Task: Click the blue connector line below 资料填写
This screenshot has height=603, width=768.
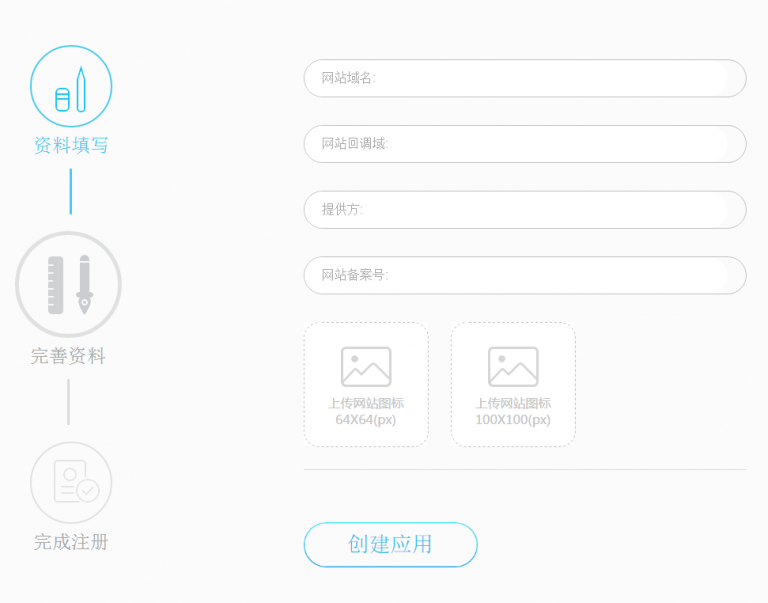Action: pos(71,192)
